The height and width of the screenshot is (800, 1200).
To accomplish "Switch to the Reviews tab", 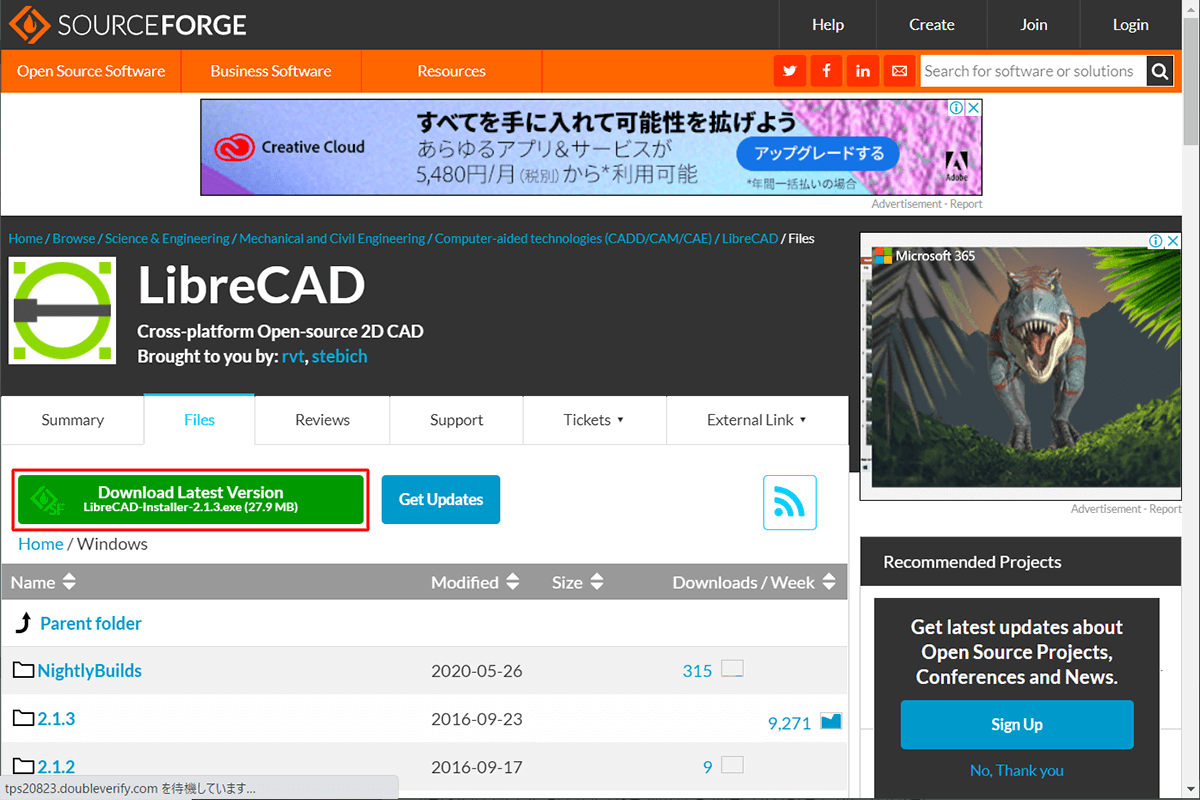I will coord(322,420).
